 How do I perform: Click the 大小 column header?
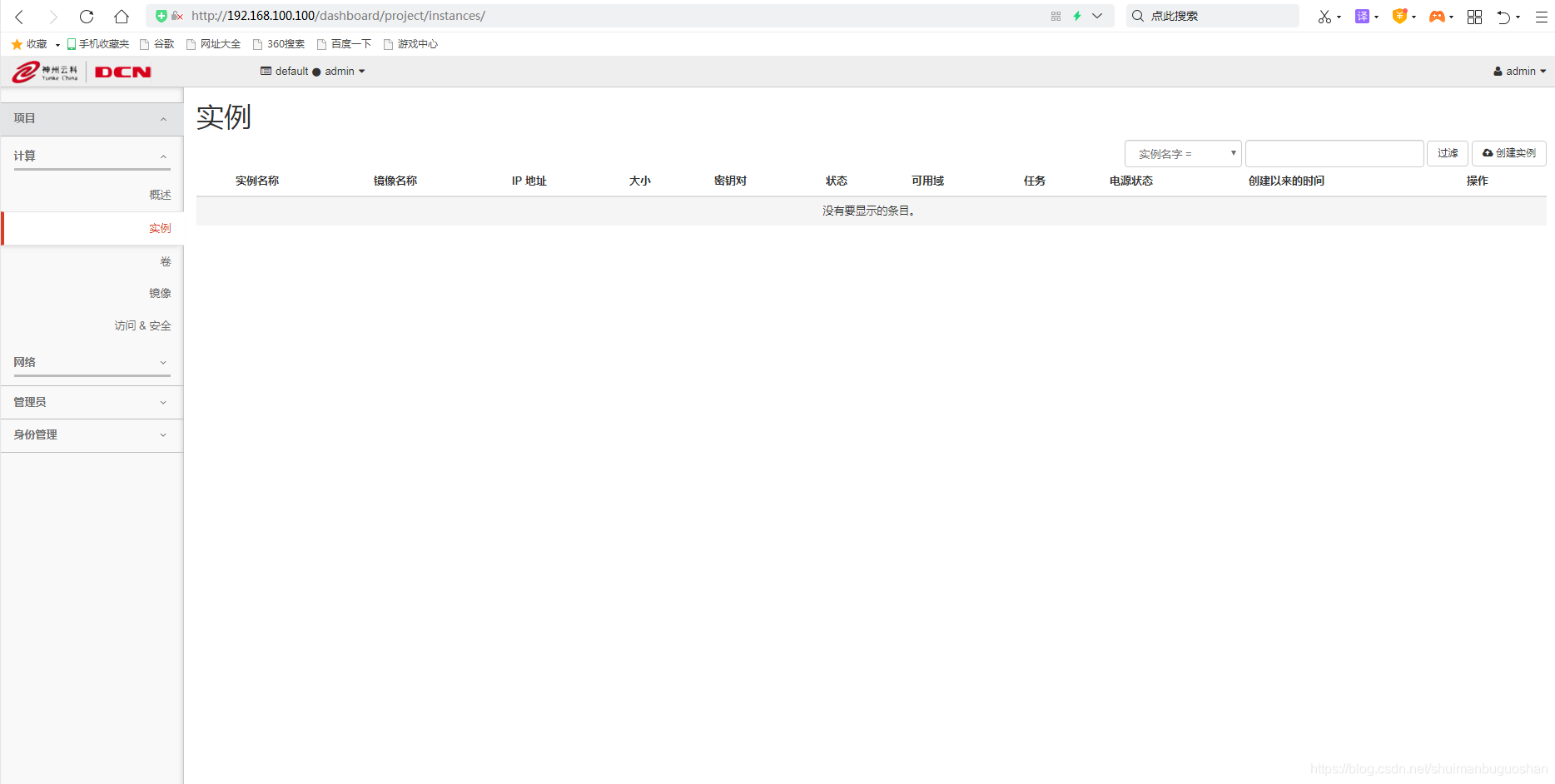pyautogui.click(x=640, y=181)
